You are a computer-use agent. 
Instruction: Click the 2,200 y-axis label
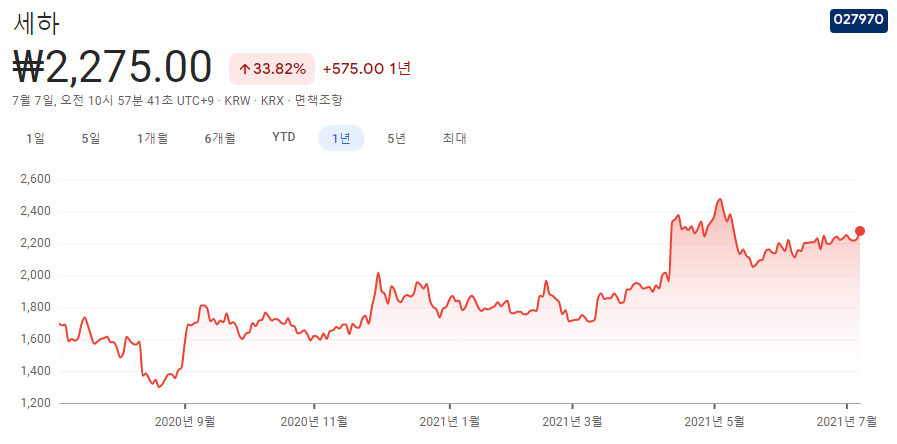pyautogui.click(x=35, y=243)
